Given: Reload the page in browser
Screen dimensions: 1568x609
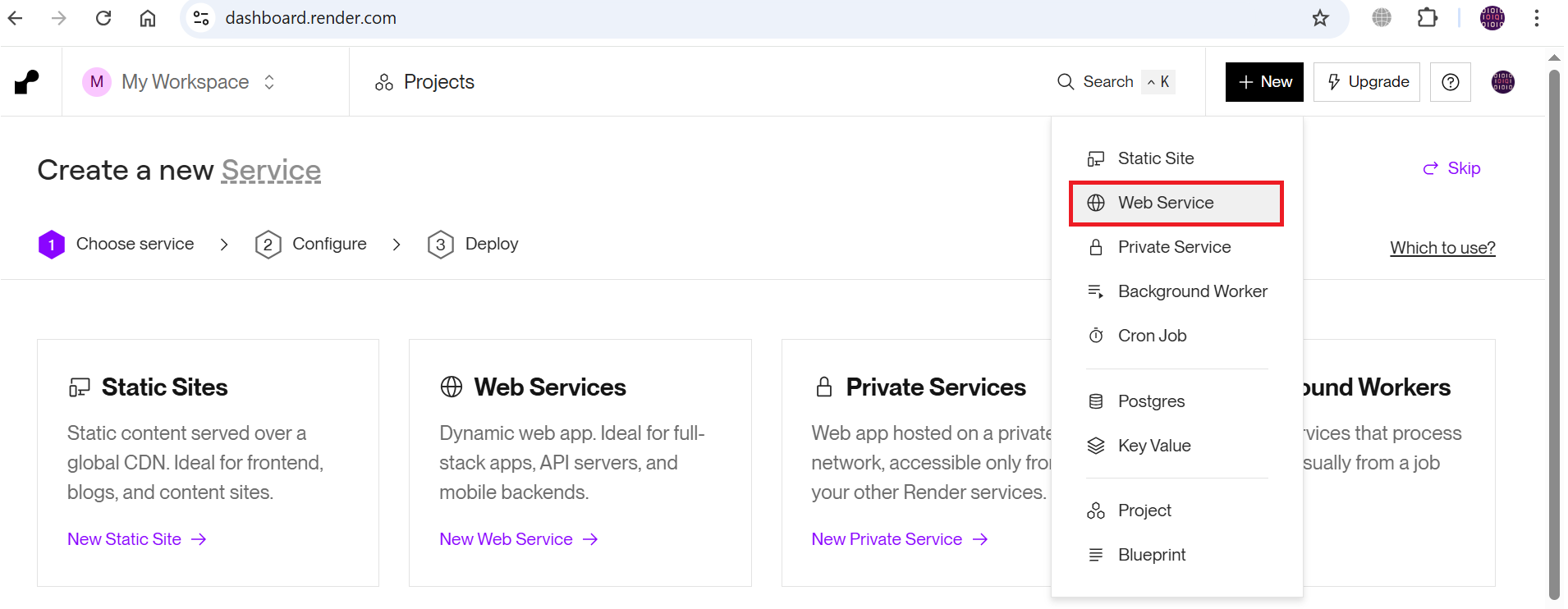Looking at the screenshot, I should [x=103, y=18].
